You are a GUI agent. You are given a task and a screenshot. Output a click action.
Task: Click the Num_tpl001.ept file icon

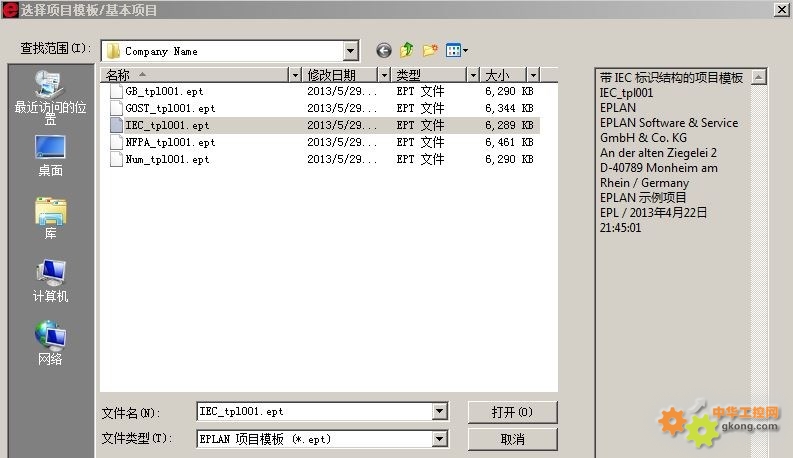point(116,159)
